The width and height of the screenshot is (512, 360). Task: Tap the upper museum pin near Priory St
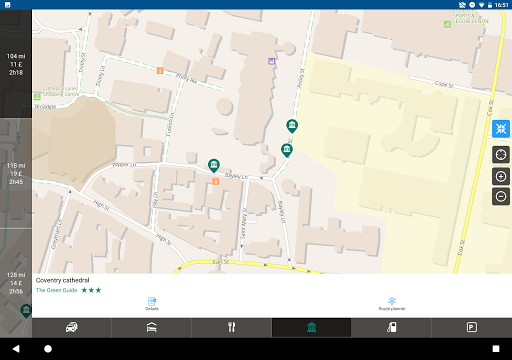coord(292,126)
